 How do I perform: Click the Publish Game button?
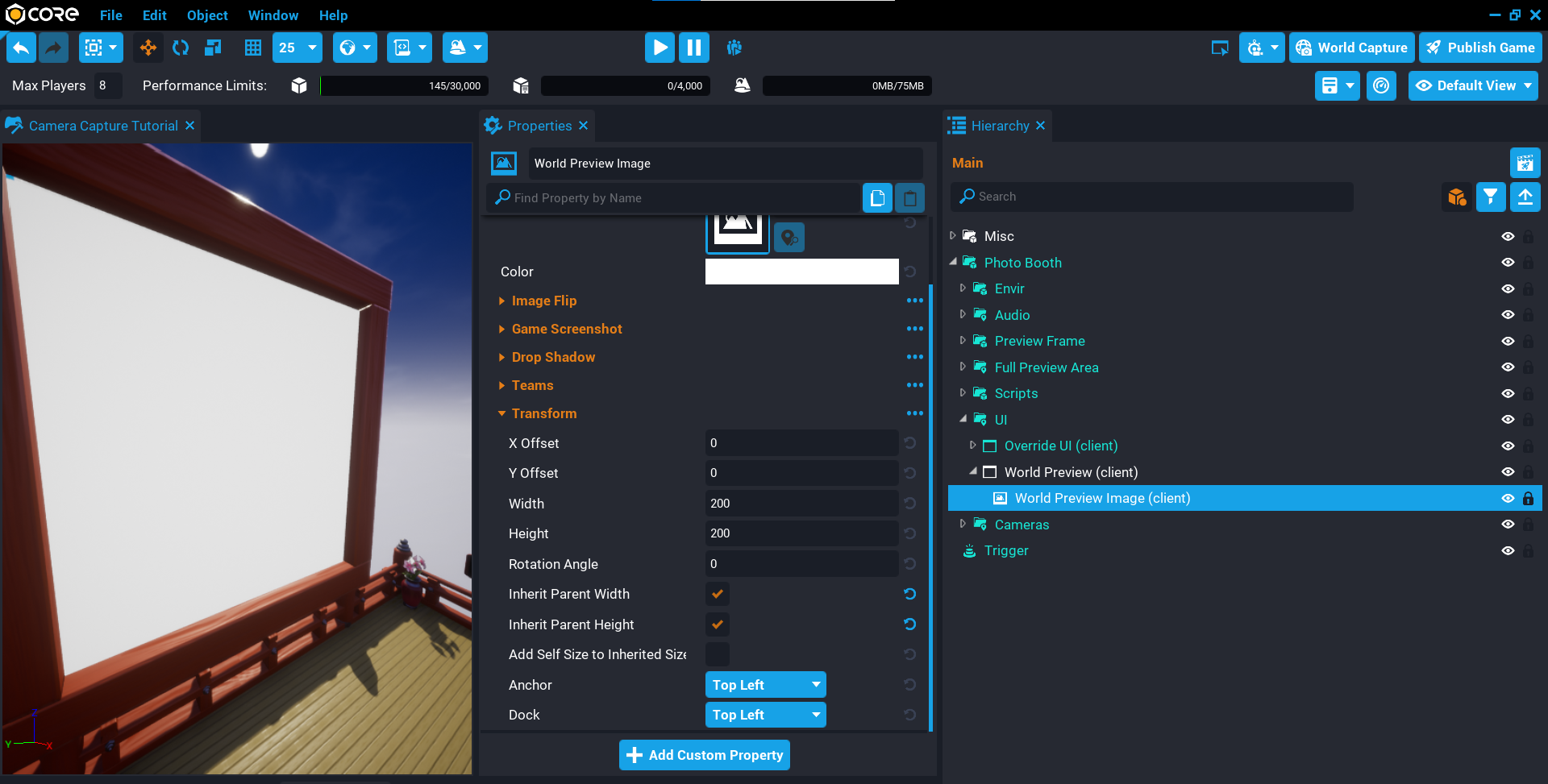[1480, 48]
